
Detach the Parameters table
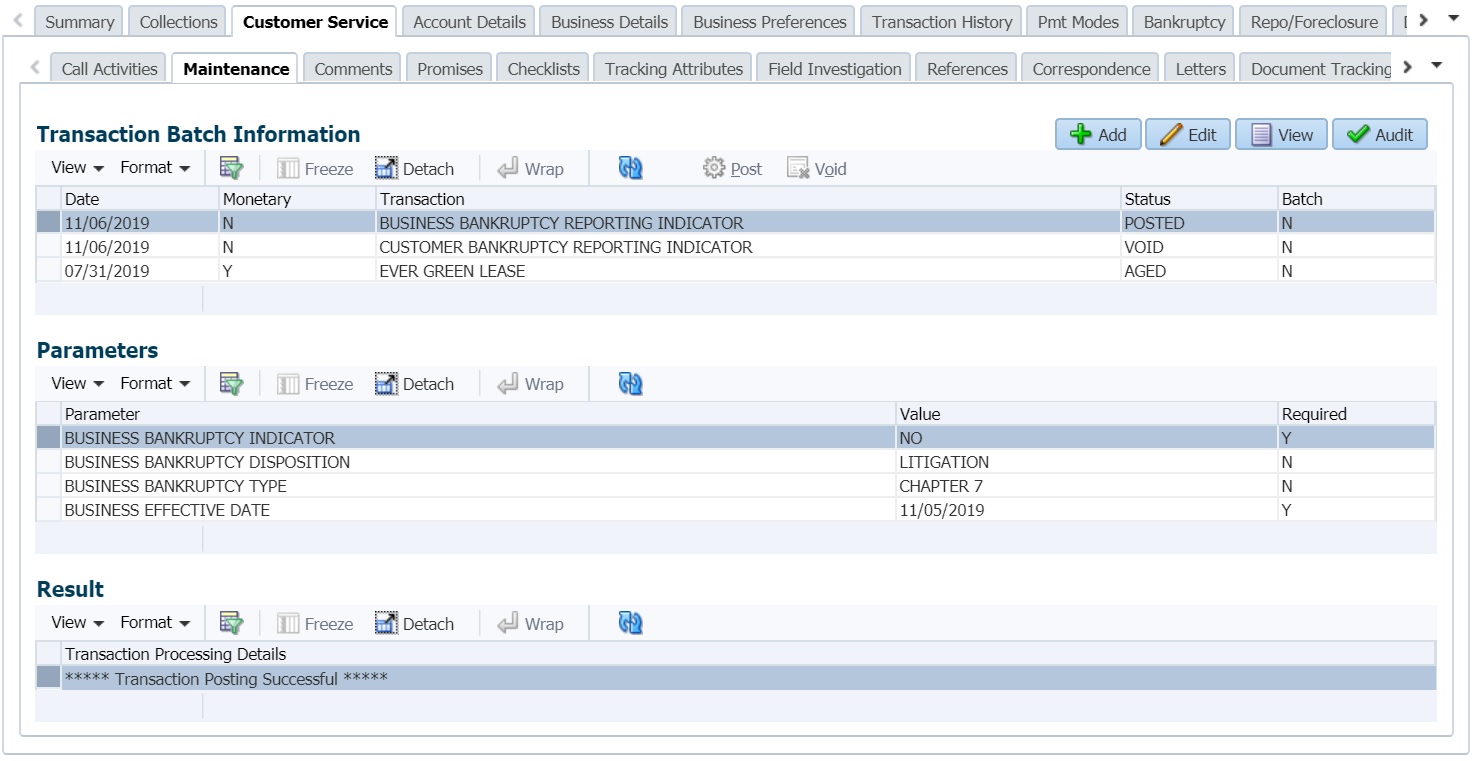pyautogui.click(x=415, y=384)
